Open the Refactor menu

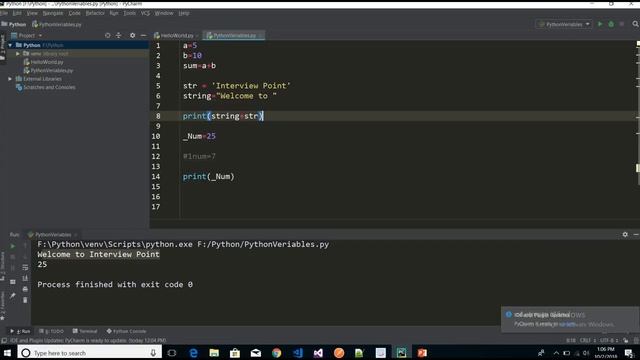tap(95, 13)
